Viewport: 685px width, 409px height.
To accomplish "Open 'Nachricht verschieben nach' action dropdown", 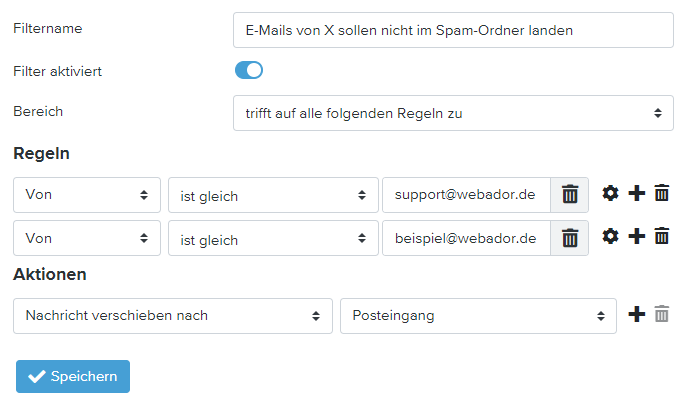I will coord(173,315).
